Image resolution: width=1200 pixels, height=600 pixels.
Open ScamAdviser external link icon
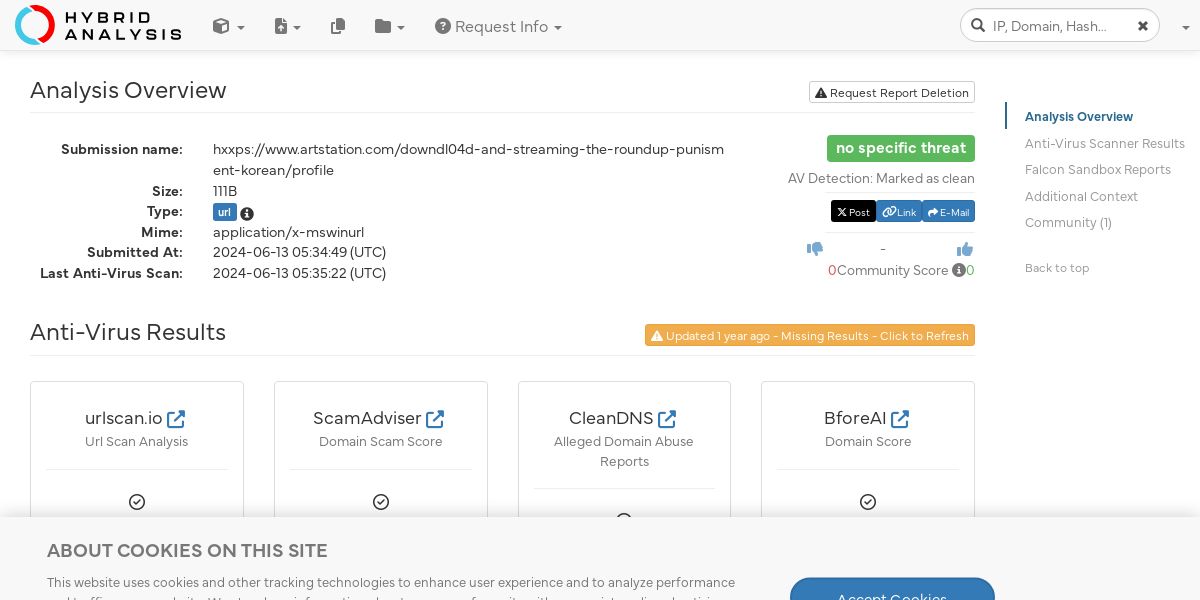click(435, 418)
